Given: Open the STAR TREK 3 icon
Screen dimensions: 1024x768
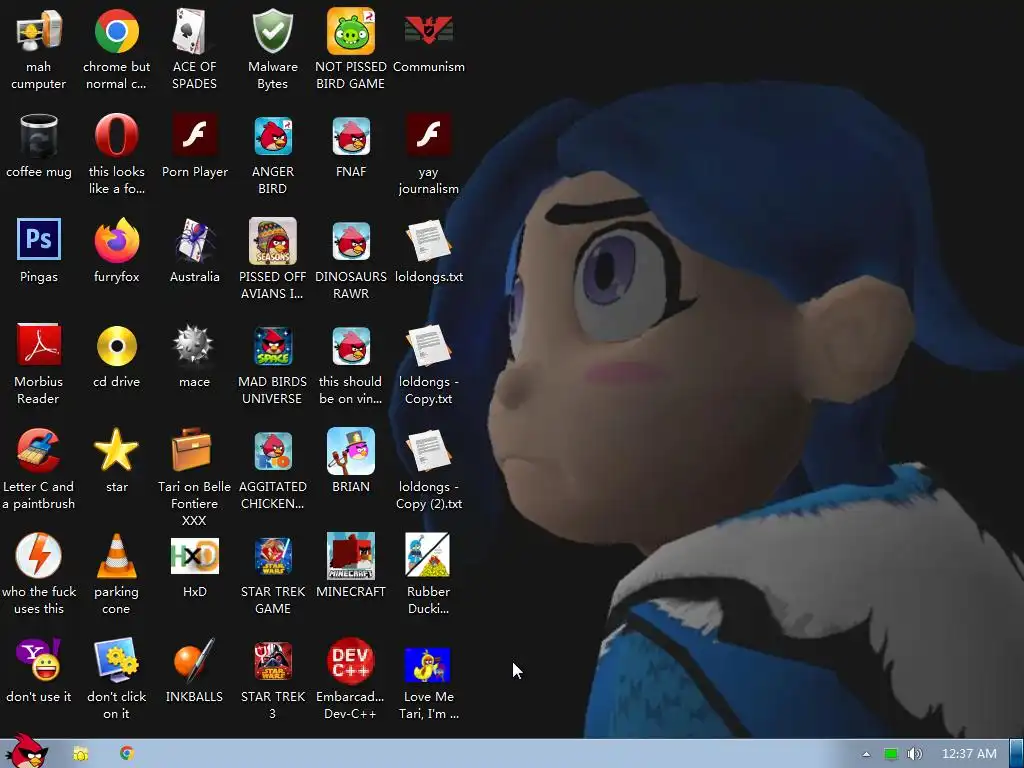Looking at the screenshot, I should point(272,661).
